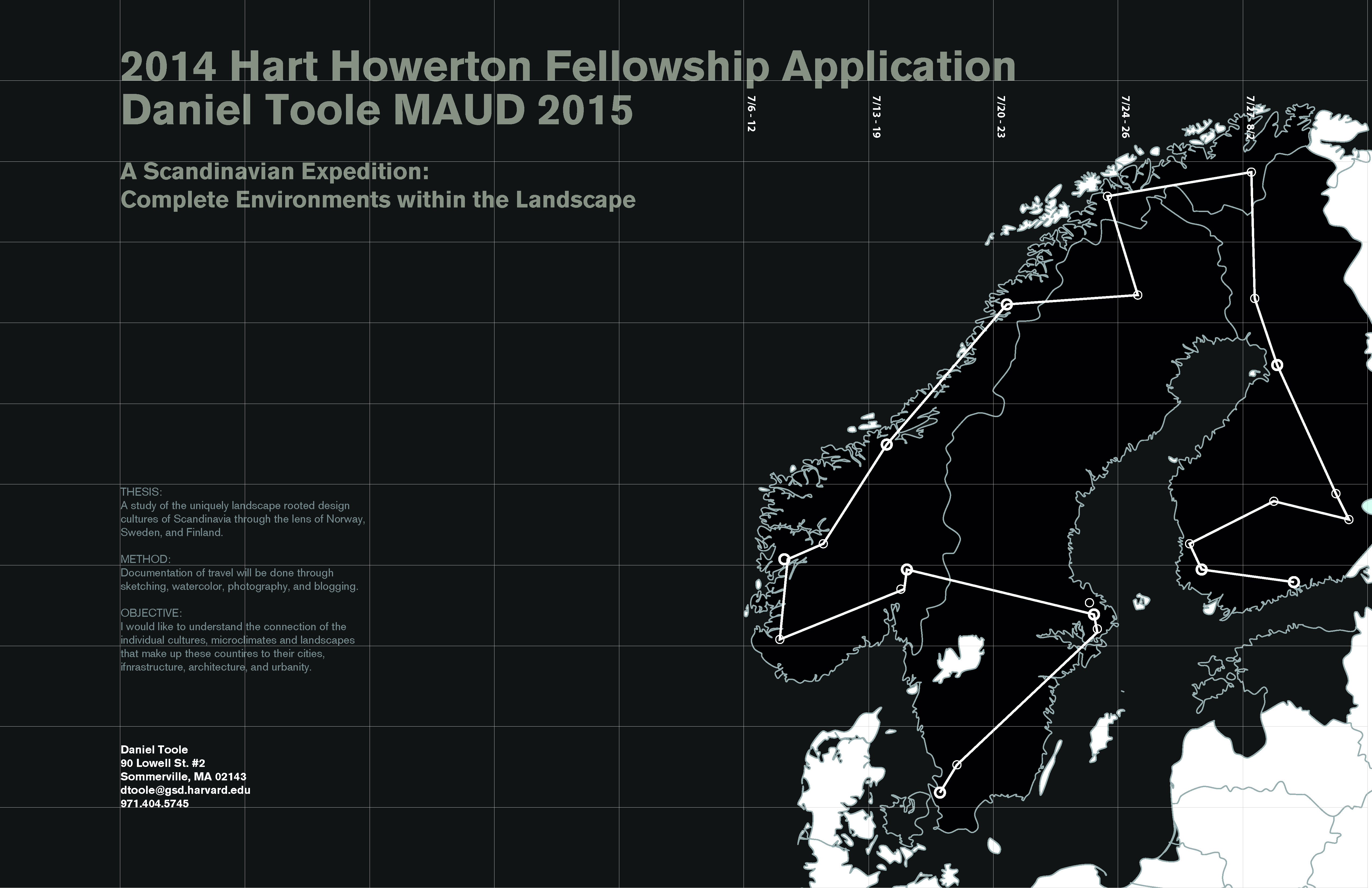Click the dtoole@gsd.harvard.edu email address
Image resolution: width=1372 pixels, height=888 pixels.
(185, 790)
